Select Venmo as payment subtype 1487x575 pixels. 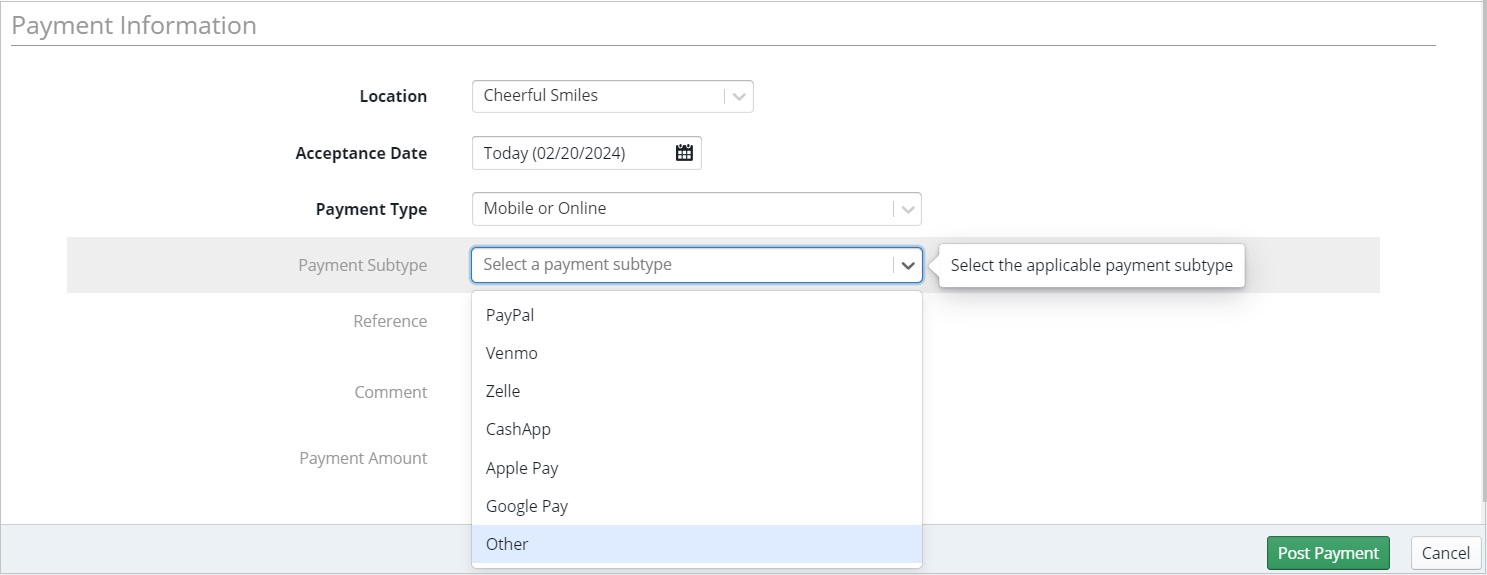click(x=696, y=353)
